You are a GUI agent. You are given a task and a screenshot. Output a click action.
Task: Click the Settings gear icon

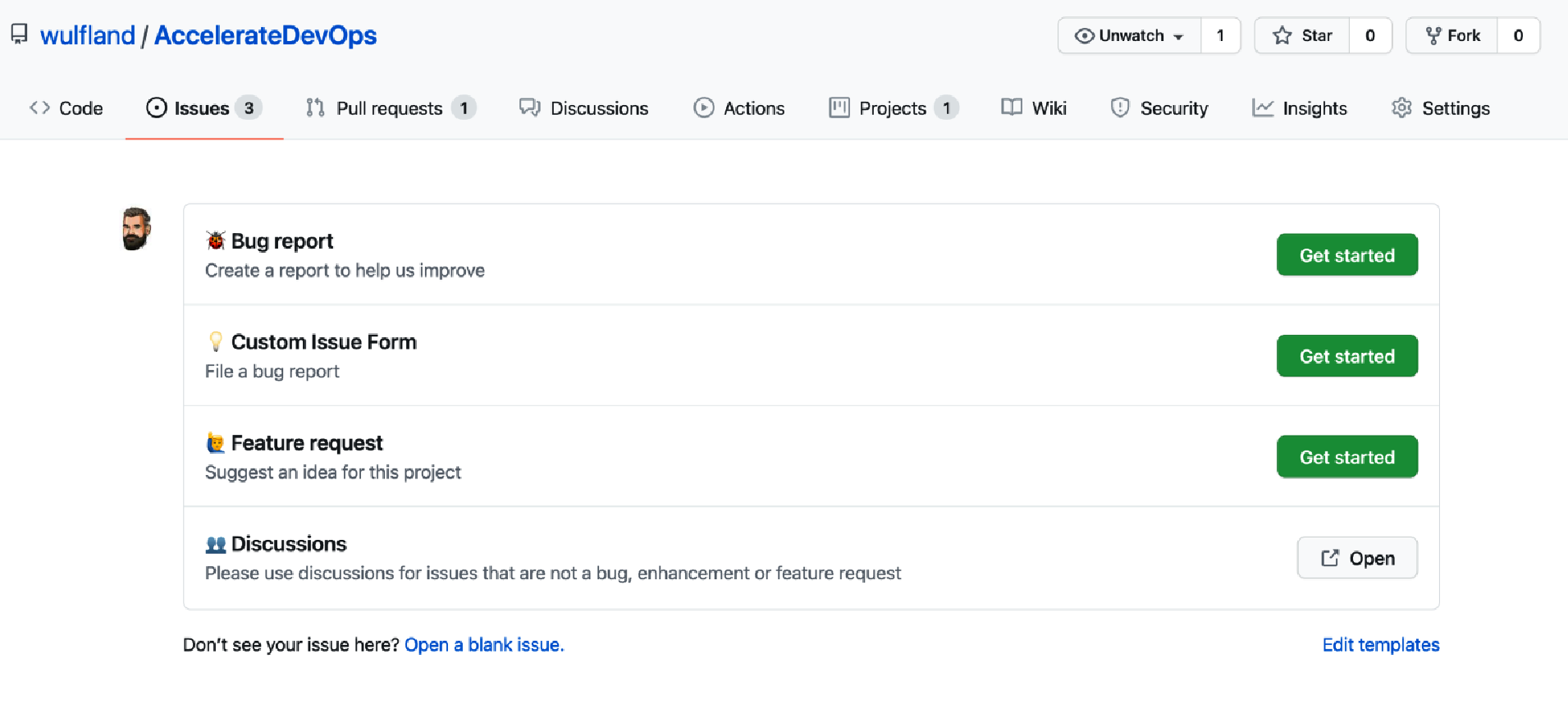(1402, 107)
